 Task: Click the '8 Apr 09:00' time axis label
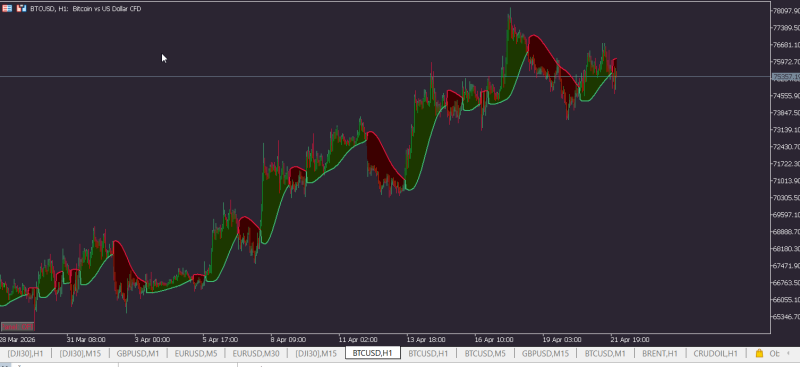click(288, 339)
